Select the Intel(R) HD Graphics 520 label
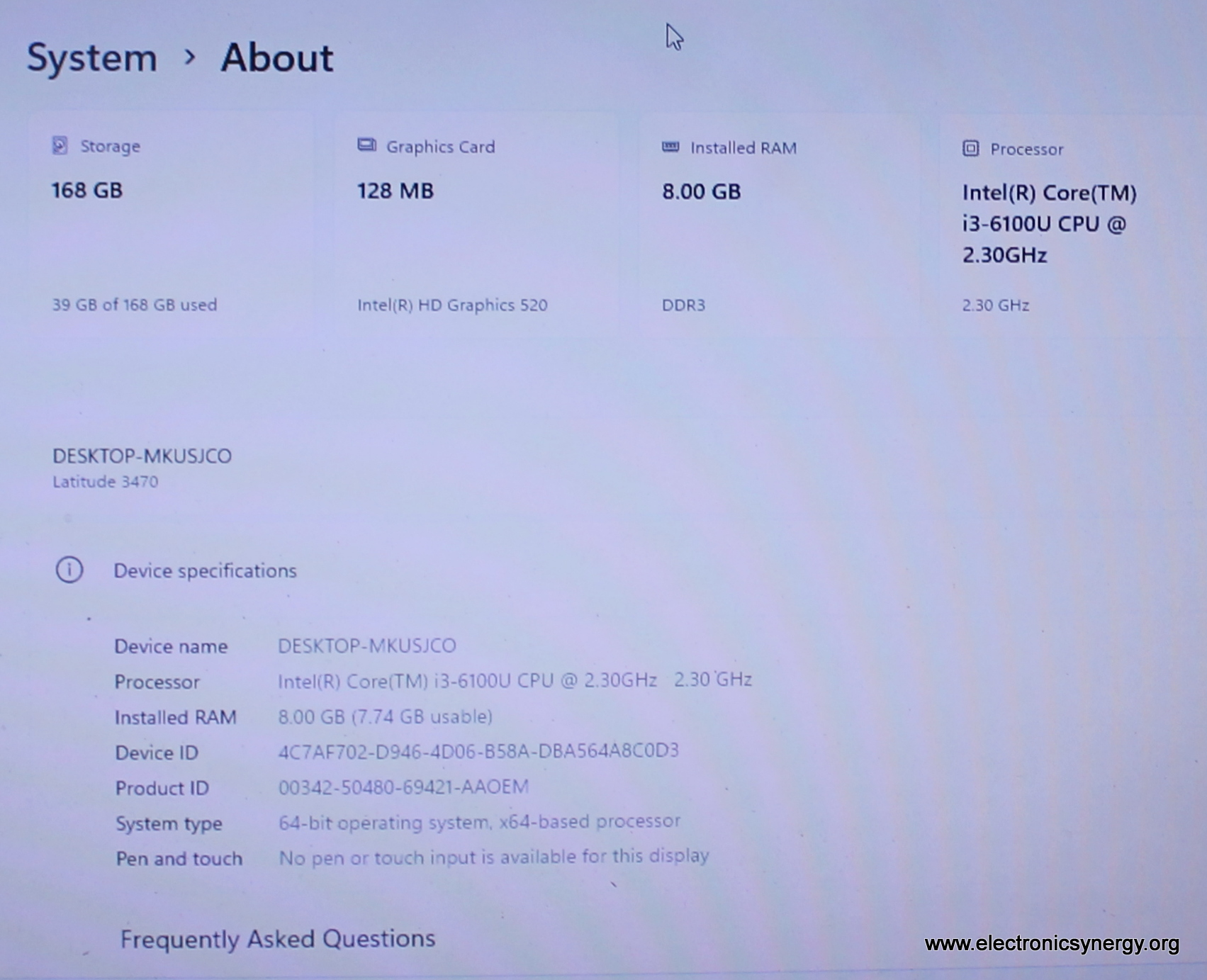The width and height of the screenshot is (1207, 980). (x=452, y=305)
